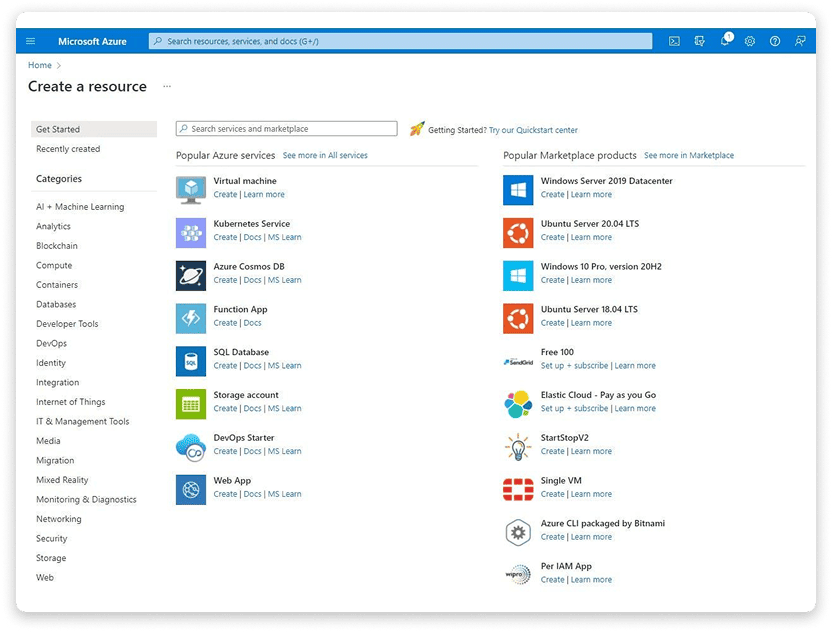
Task: Select the Networking category
Action: tap(59, 519)
